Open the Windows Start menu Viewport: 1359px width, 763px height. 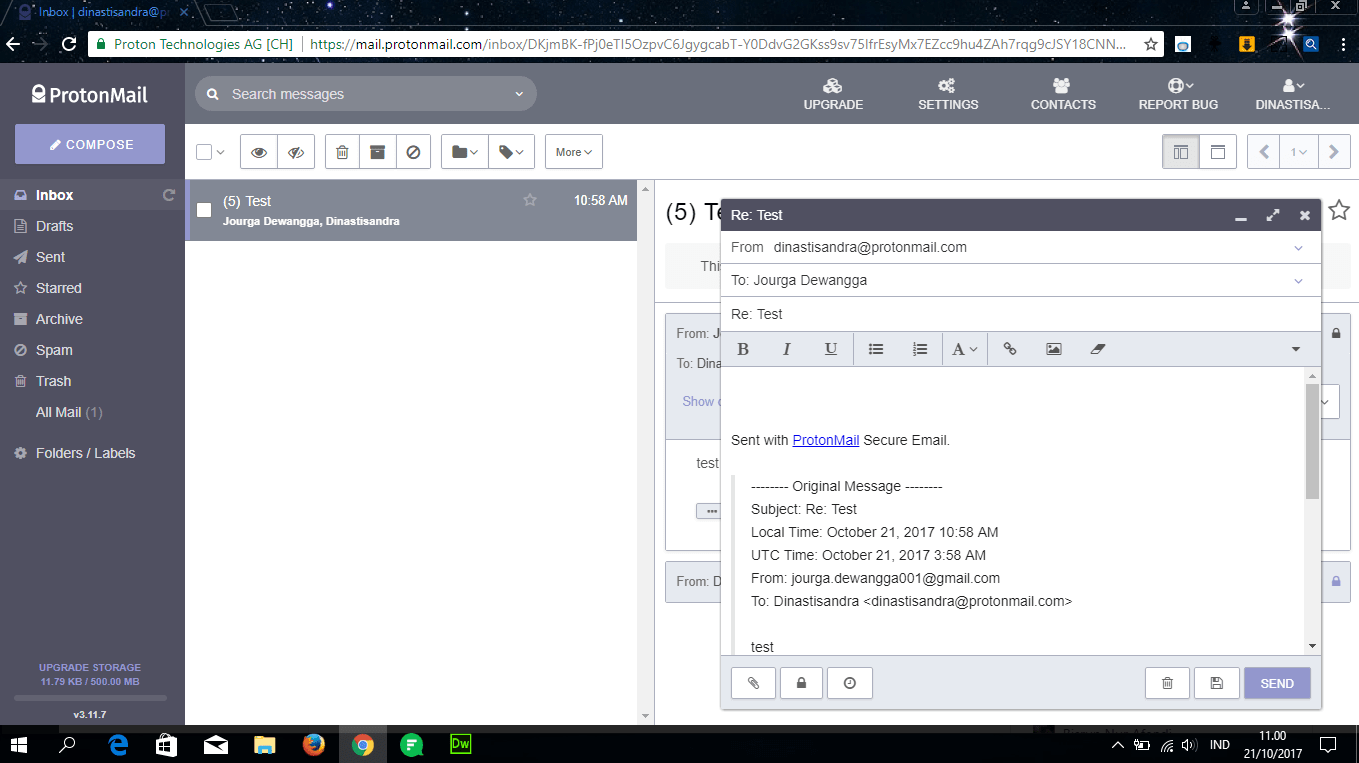pos(19,745)
